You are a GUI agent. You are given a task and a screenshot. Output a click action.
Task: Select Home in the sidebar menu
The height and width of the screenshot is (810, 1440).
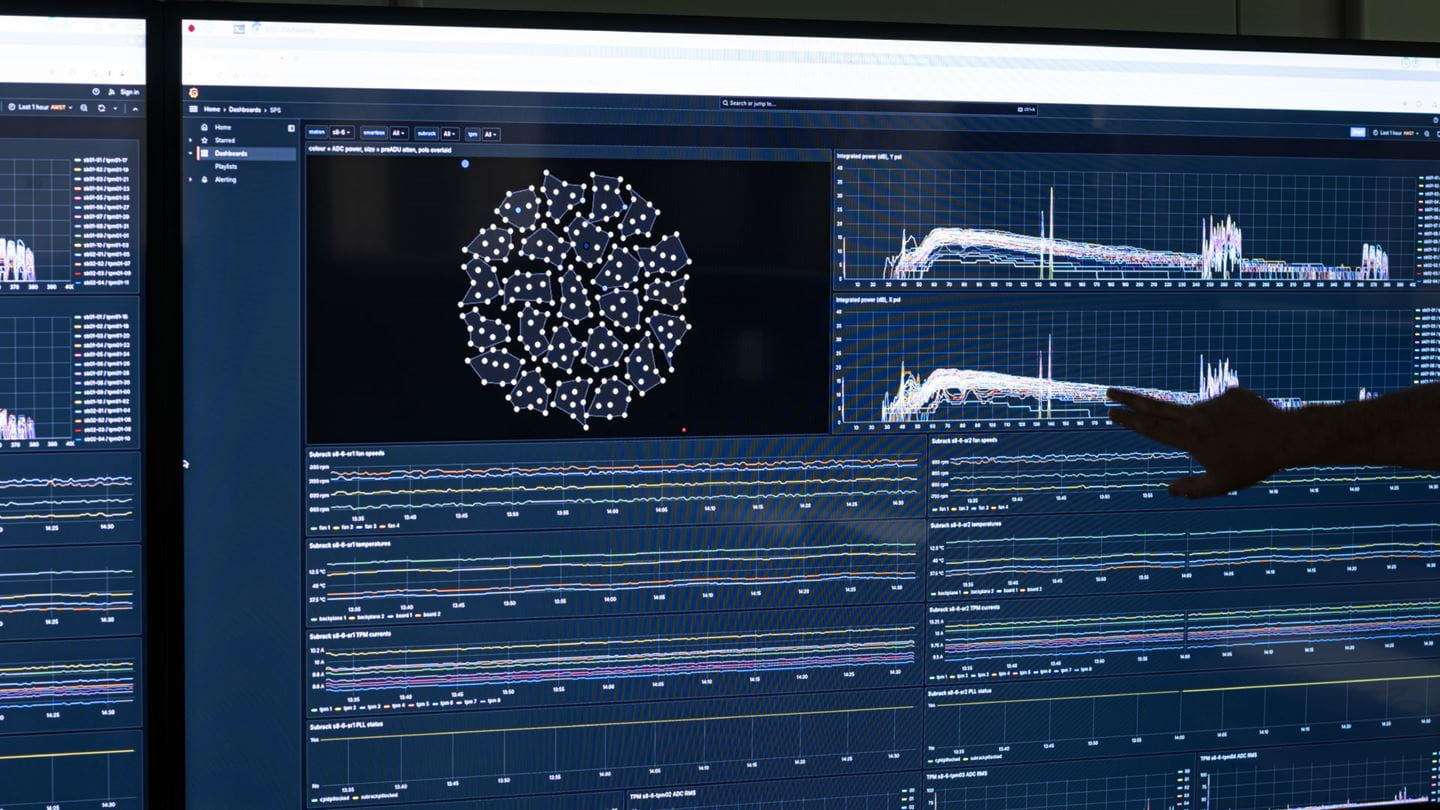point(223,127)
